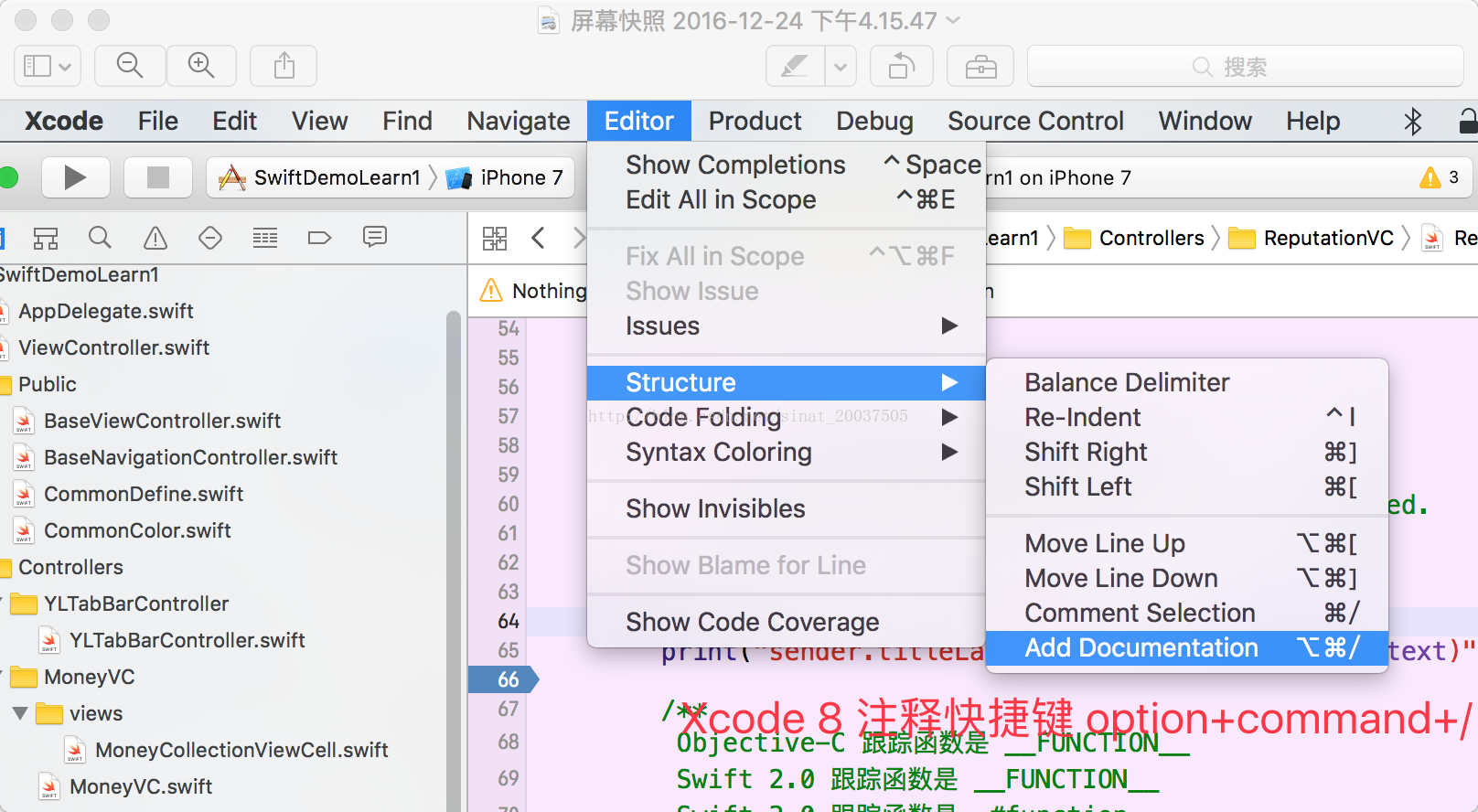Screen dimensions: 1478x812
Task: Select Shift Right
Action: (1187, 452)
